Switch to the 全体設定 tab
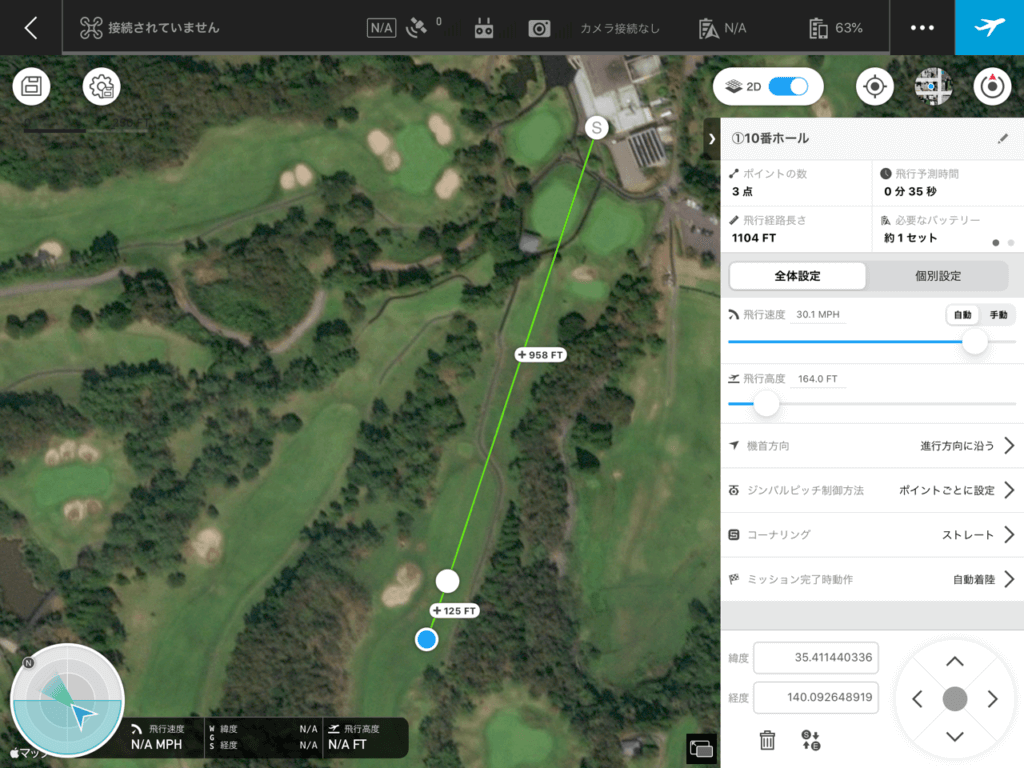The width and height of the screenshot is (1024, 768). [x=797, y=276]
